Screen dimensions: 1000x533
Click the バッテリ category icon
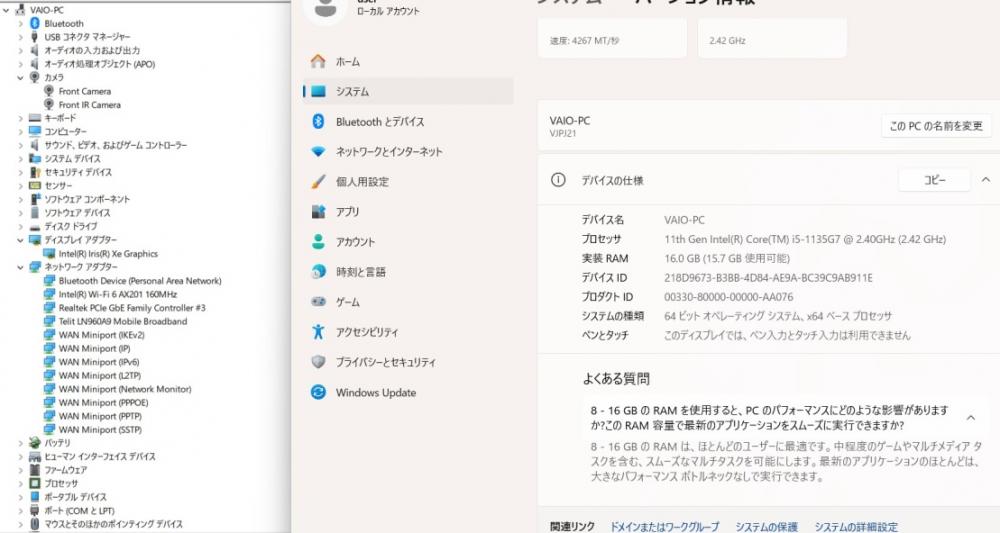coord(35,442)
